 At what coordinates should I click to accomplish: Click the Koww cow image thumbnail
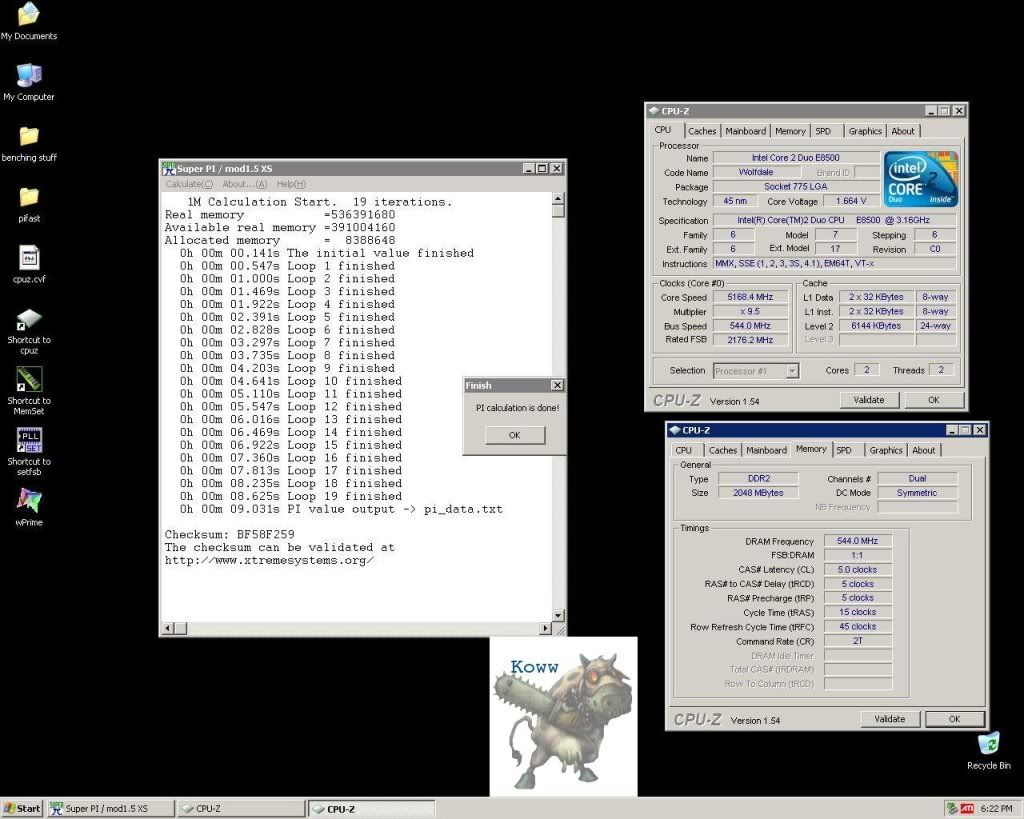coord(563,715)
